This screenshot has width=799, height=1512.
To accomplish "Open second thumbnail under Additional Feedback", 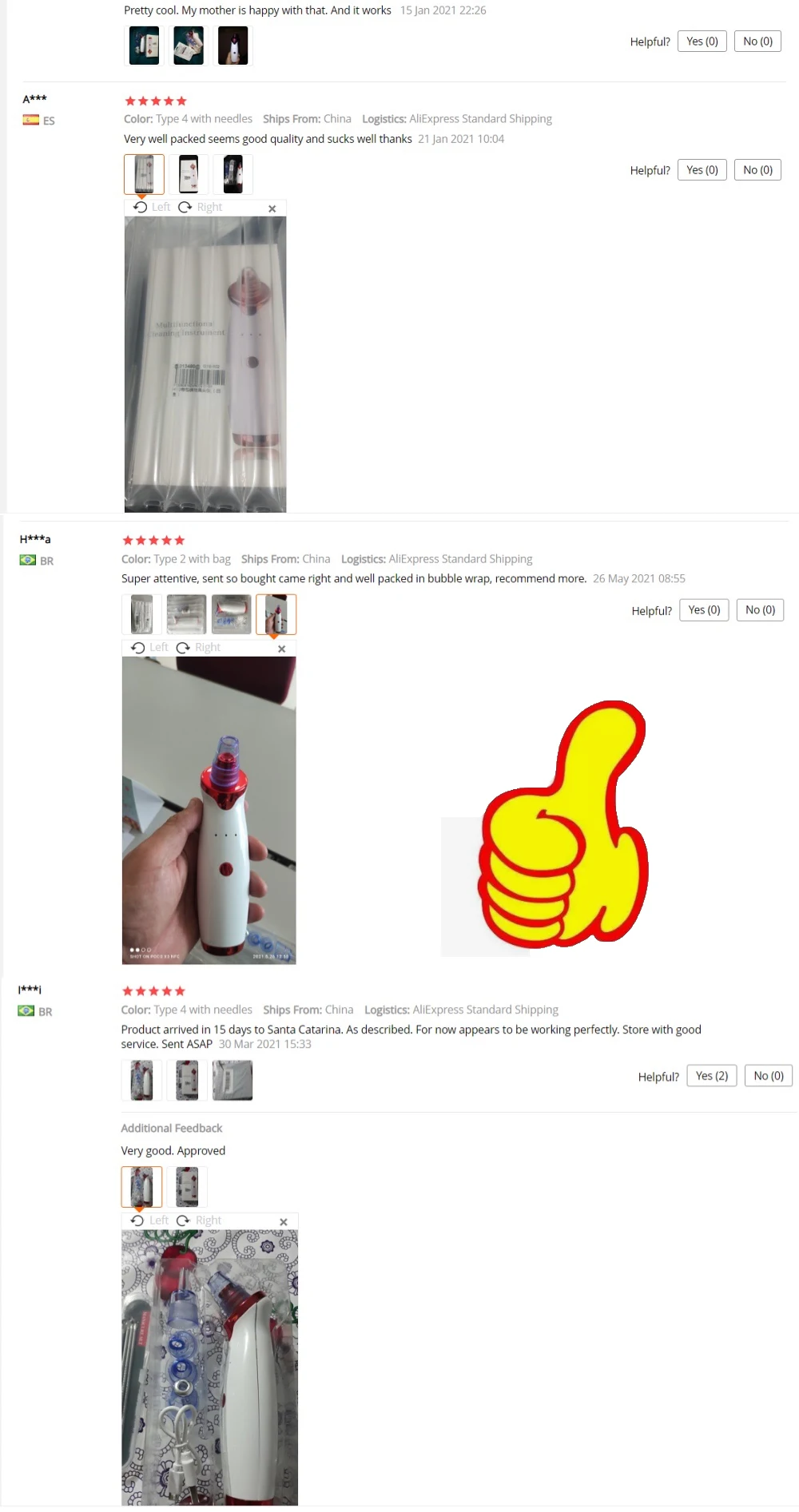I will 187,1187.
